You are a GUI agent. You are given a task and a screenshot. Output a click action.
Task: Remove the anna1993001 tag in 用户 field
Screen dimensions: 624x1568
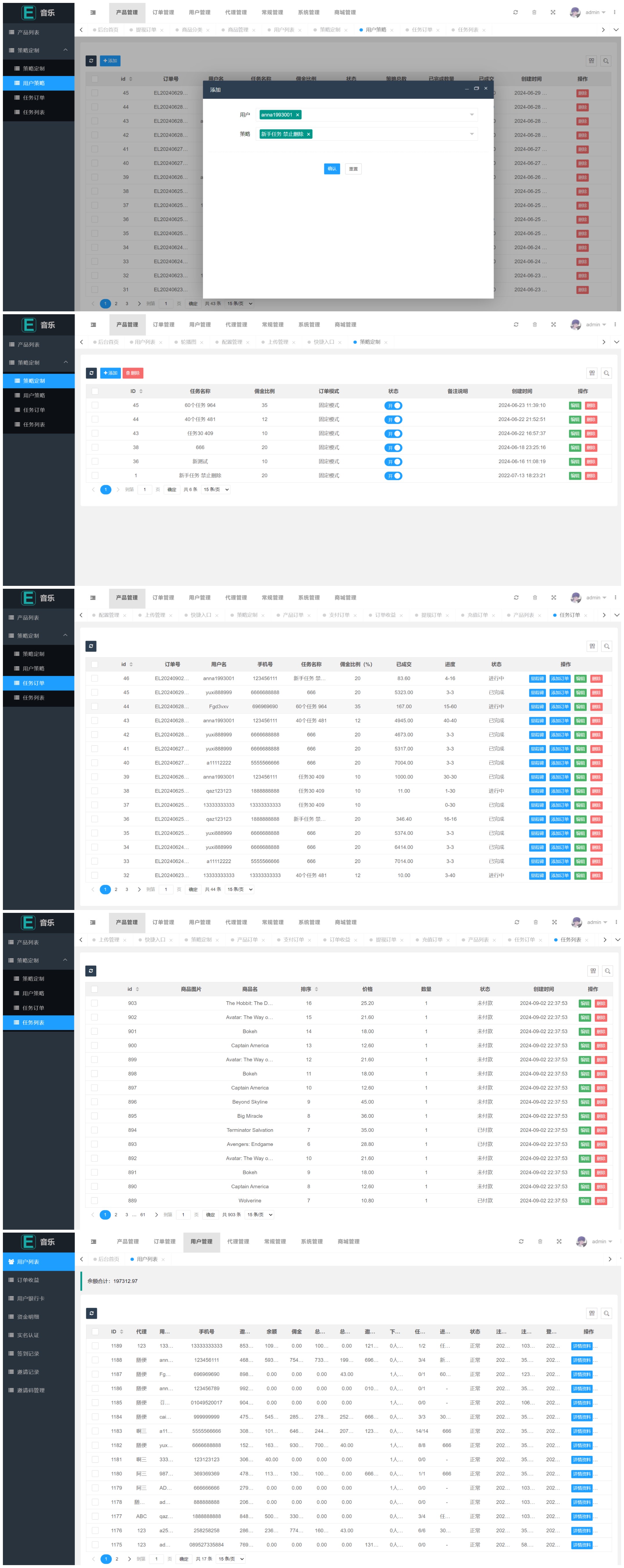click(297, 115)
